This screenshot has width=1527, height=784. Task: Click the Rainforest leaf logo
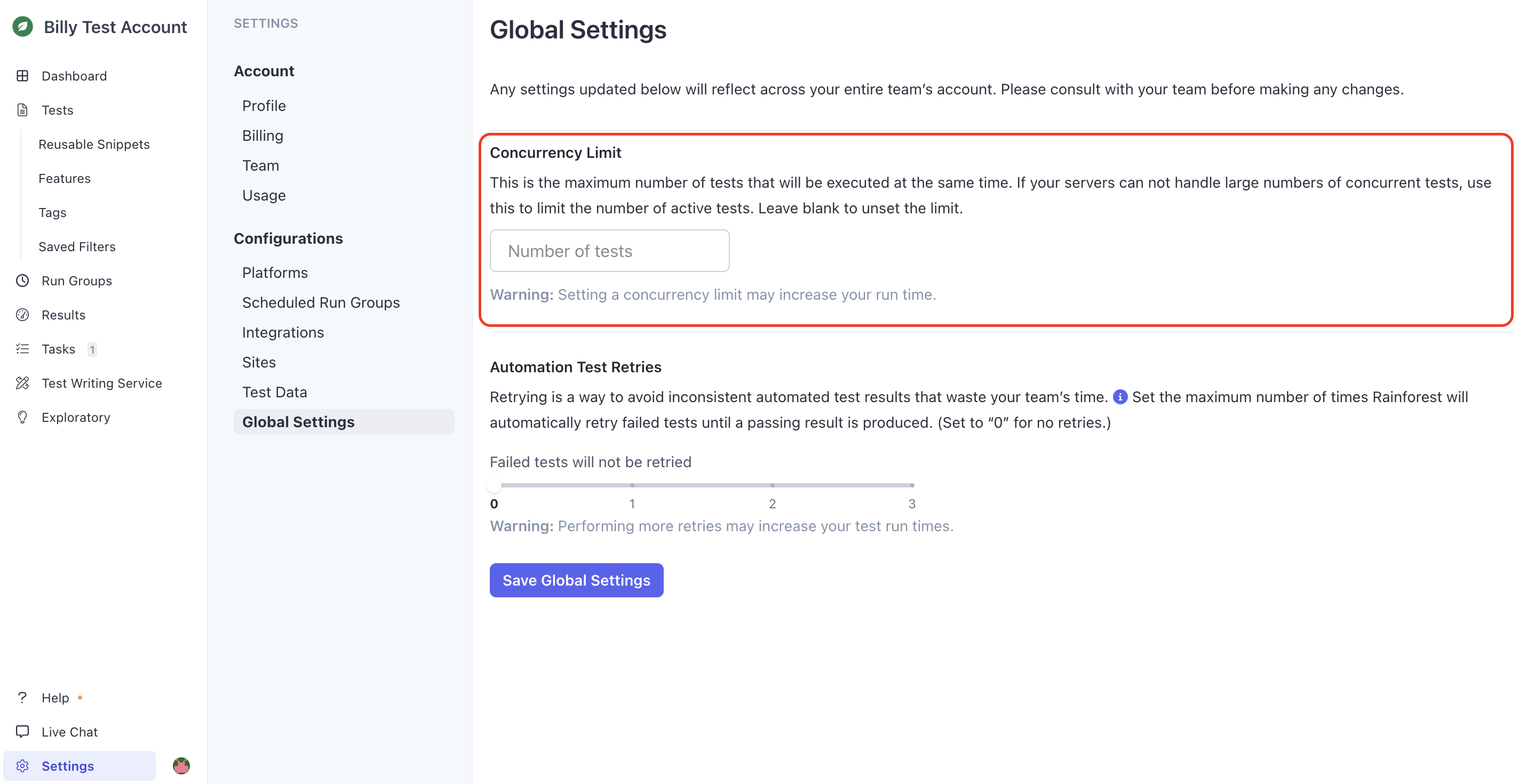[x=22, y=27]
